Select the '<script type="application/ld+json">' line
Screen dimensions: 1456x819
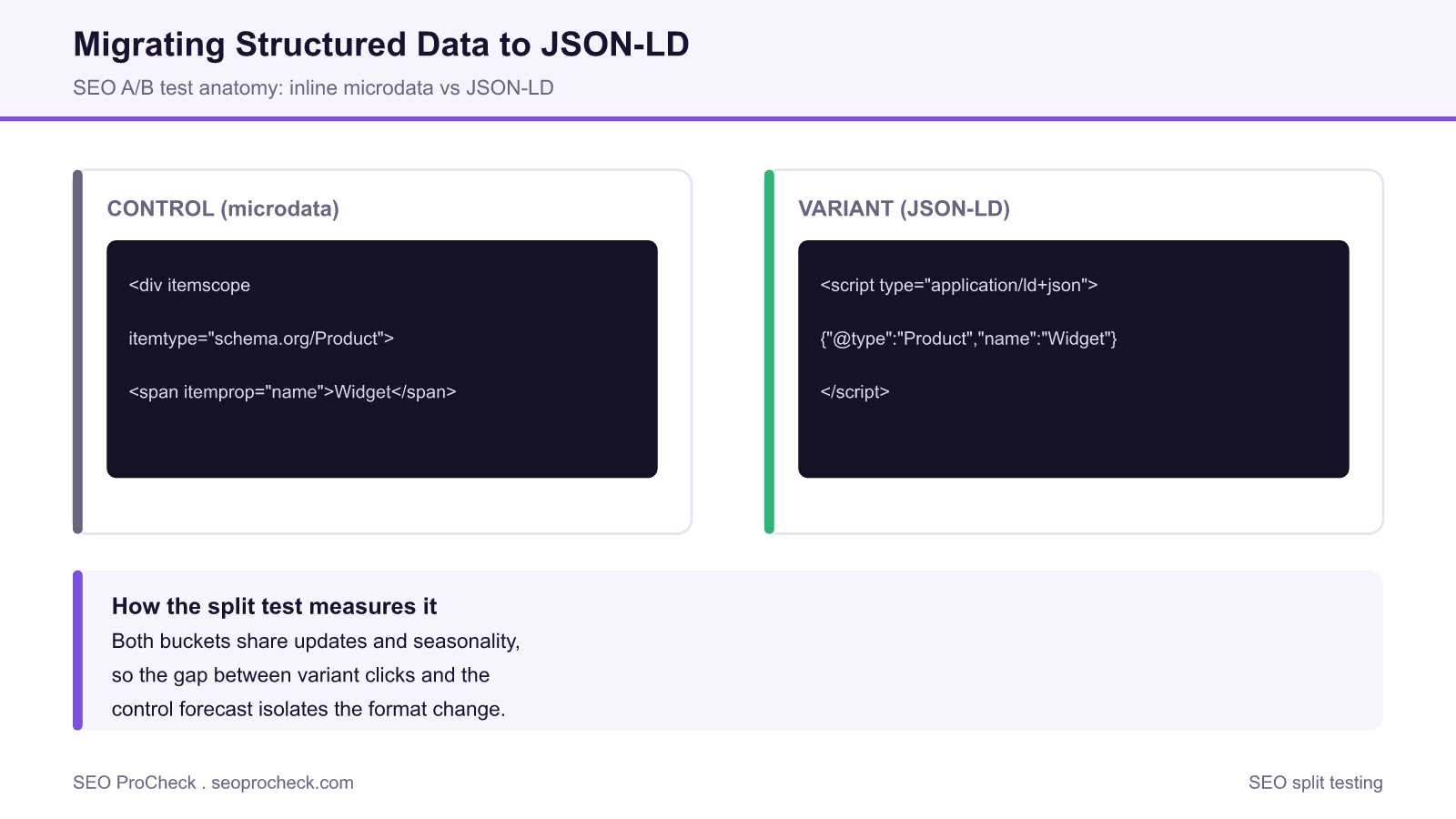958,286
